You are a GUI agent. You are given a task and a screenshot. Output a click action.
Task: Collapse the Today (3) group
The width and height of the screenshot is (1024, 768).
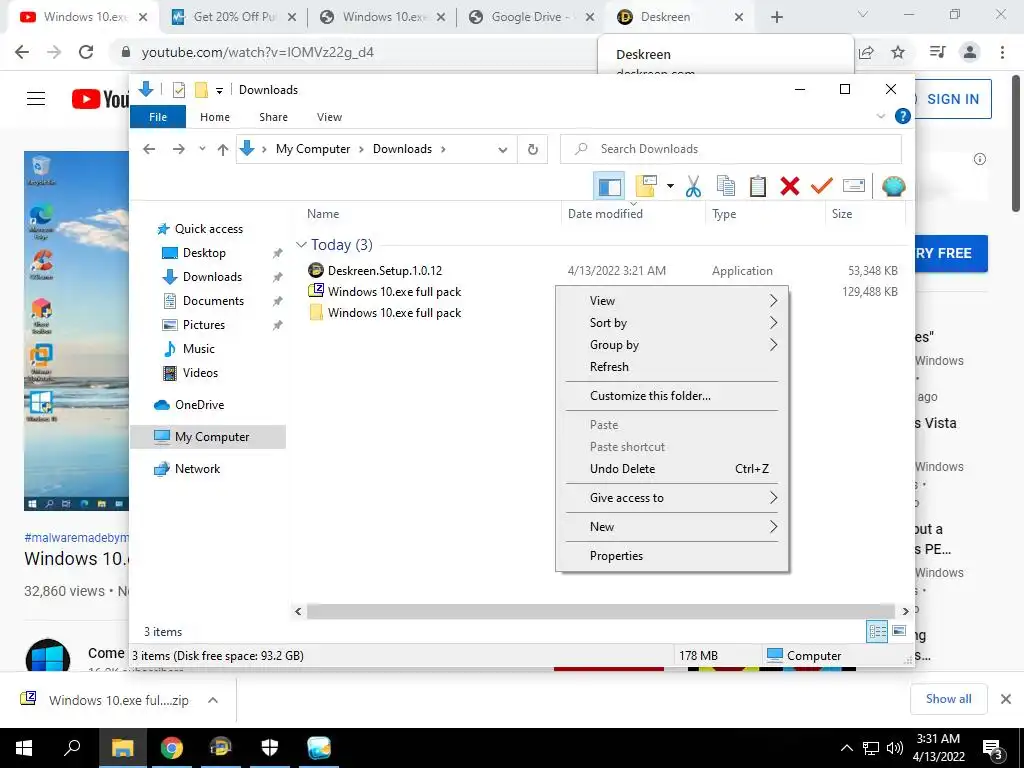301,244
